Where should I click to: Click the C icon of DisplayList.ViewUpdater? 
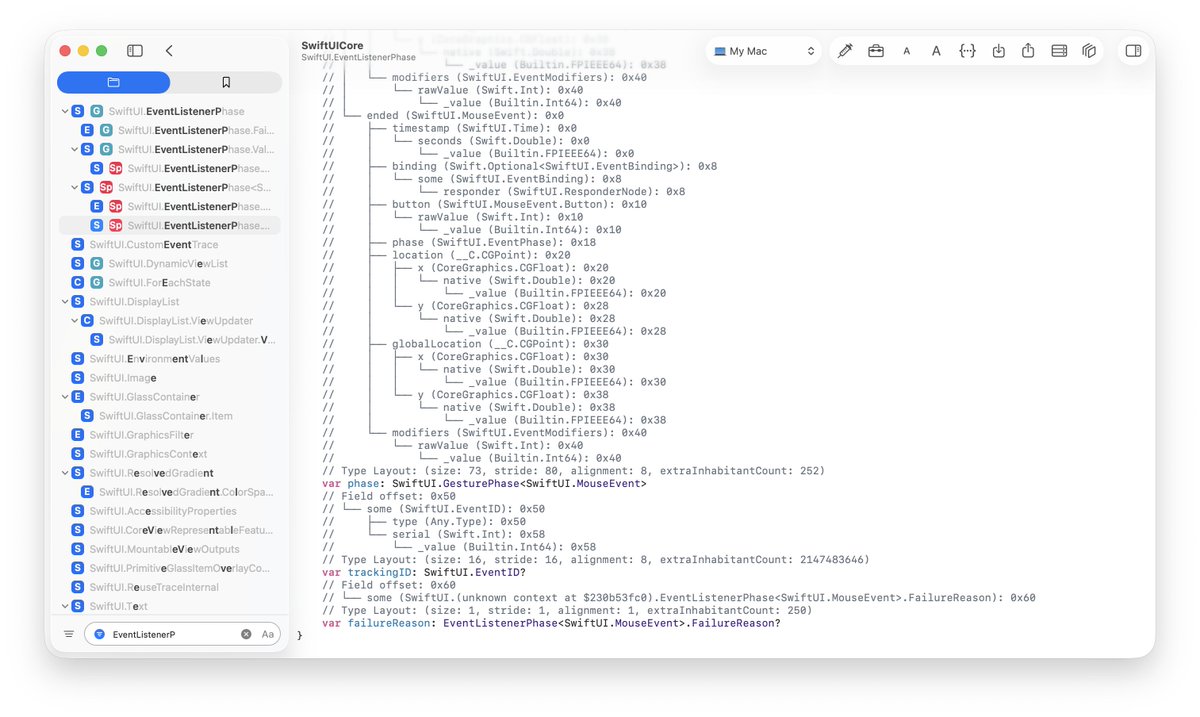(87, 321)
